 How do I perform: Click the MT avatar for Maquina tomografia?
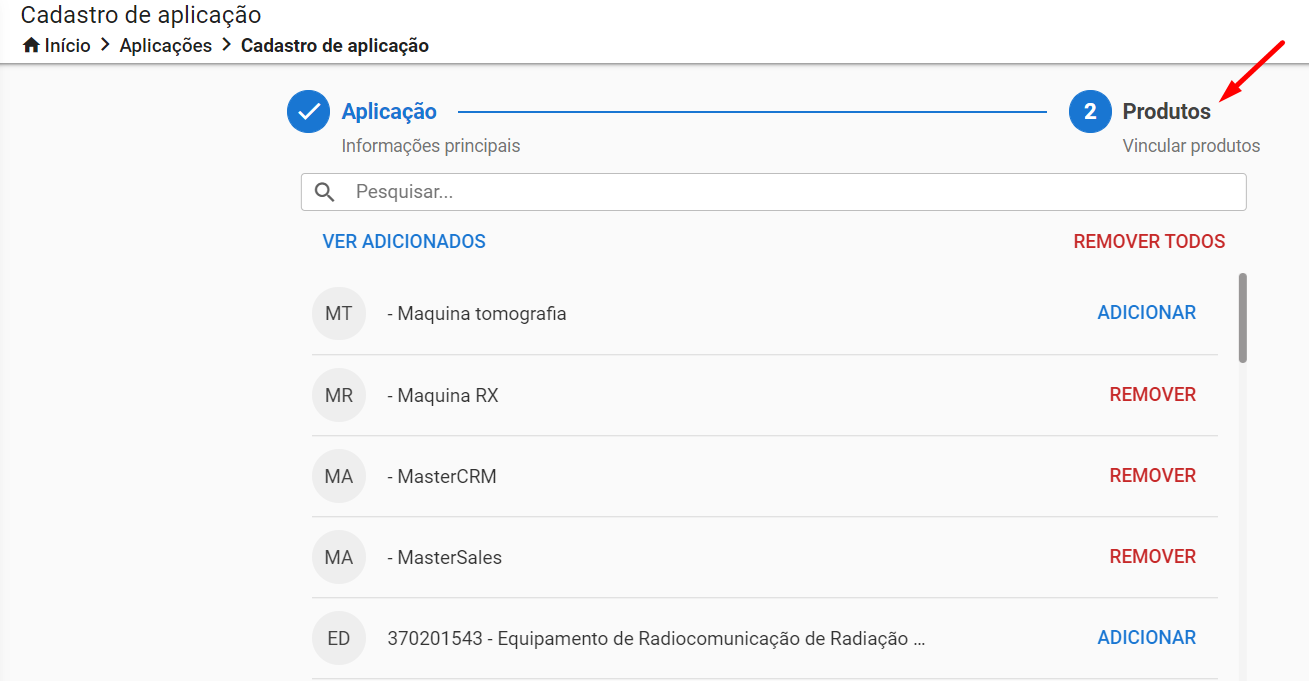tap(339, 314)
